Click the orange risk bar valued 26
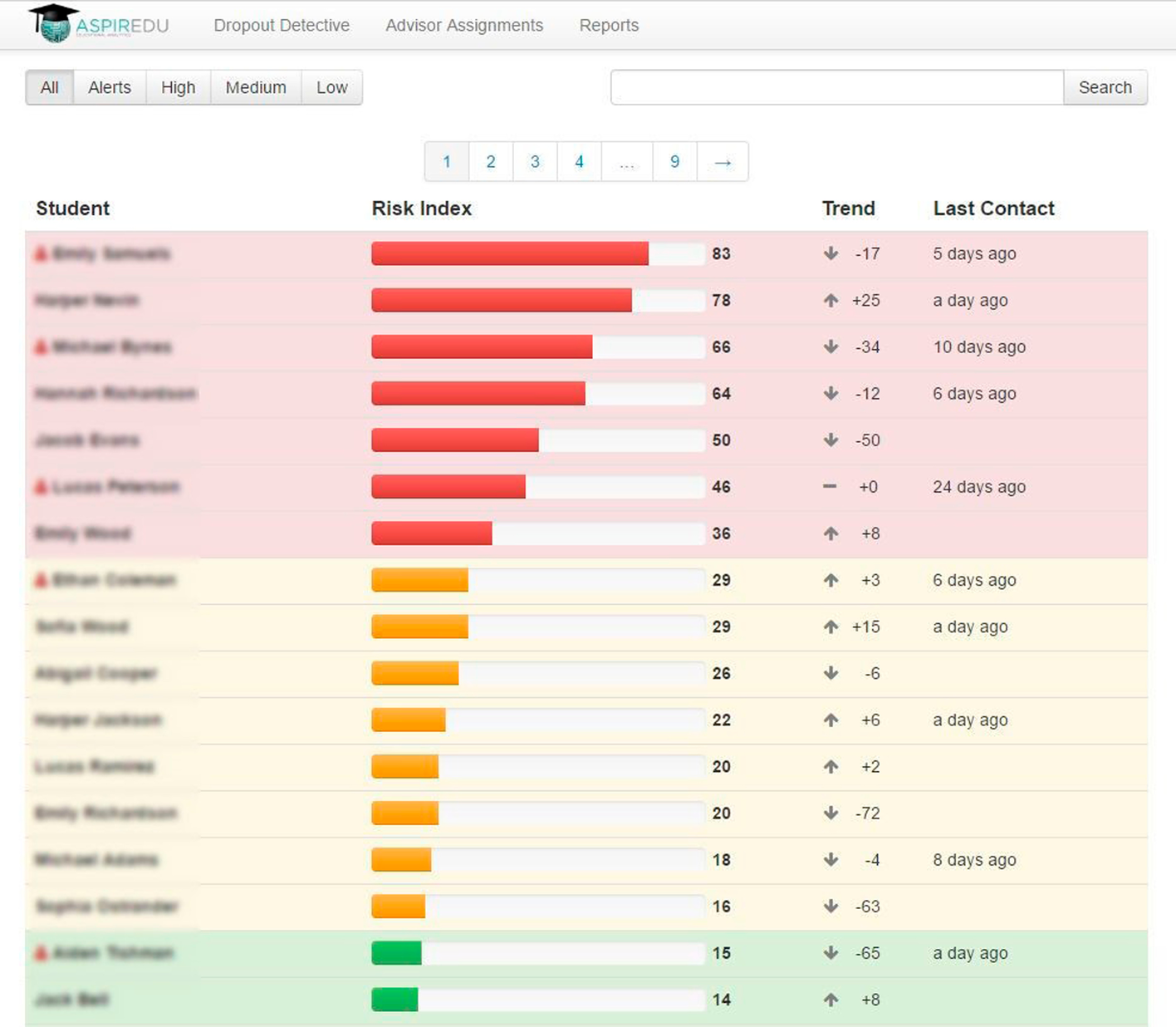Screen dimensions: 1176x1027 (415, 673)
